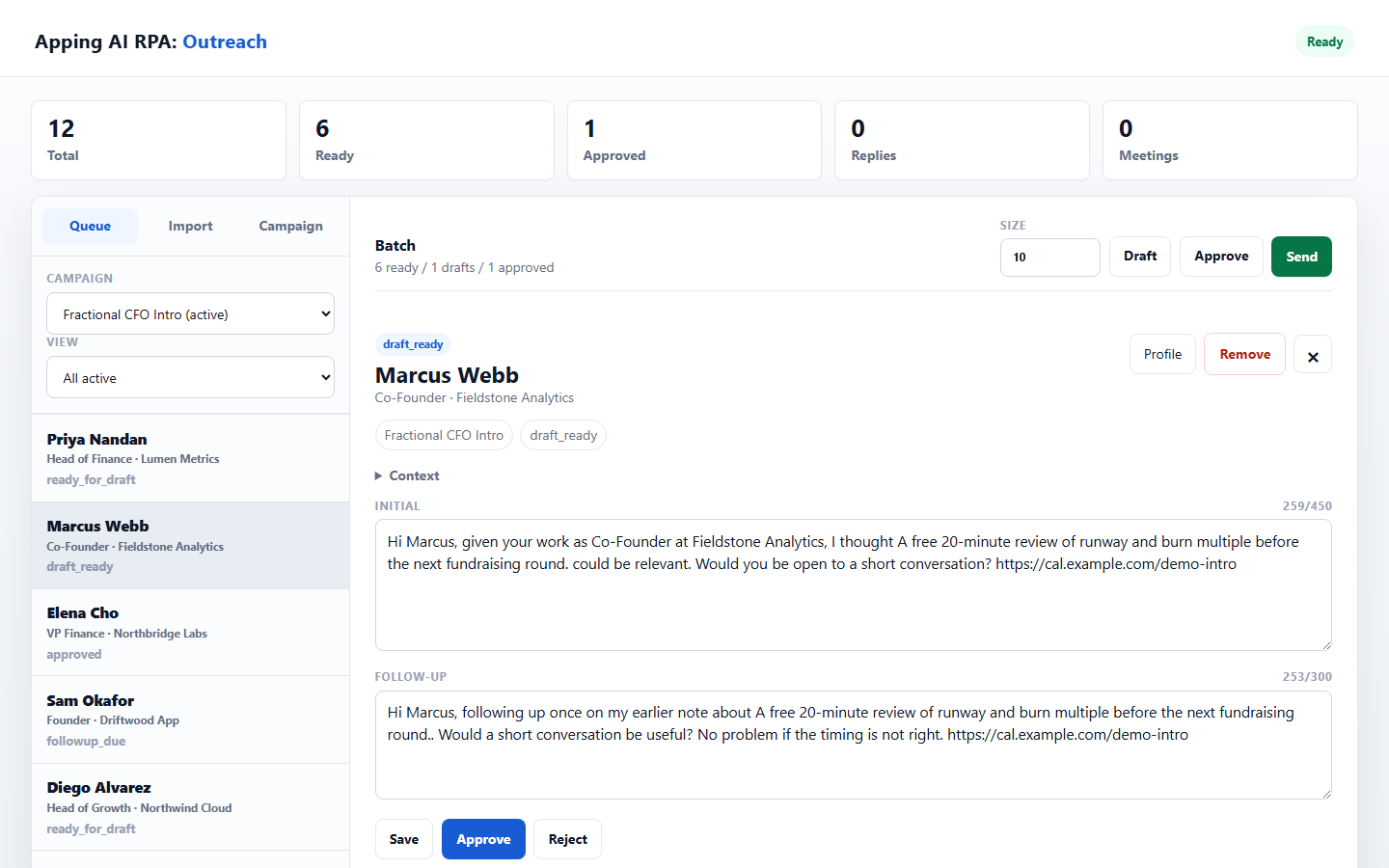Click into the Follow-up message text area
Viewport: 1389px width, 868px height.
pyautogui.click(x=853, y=745)
